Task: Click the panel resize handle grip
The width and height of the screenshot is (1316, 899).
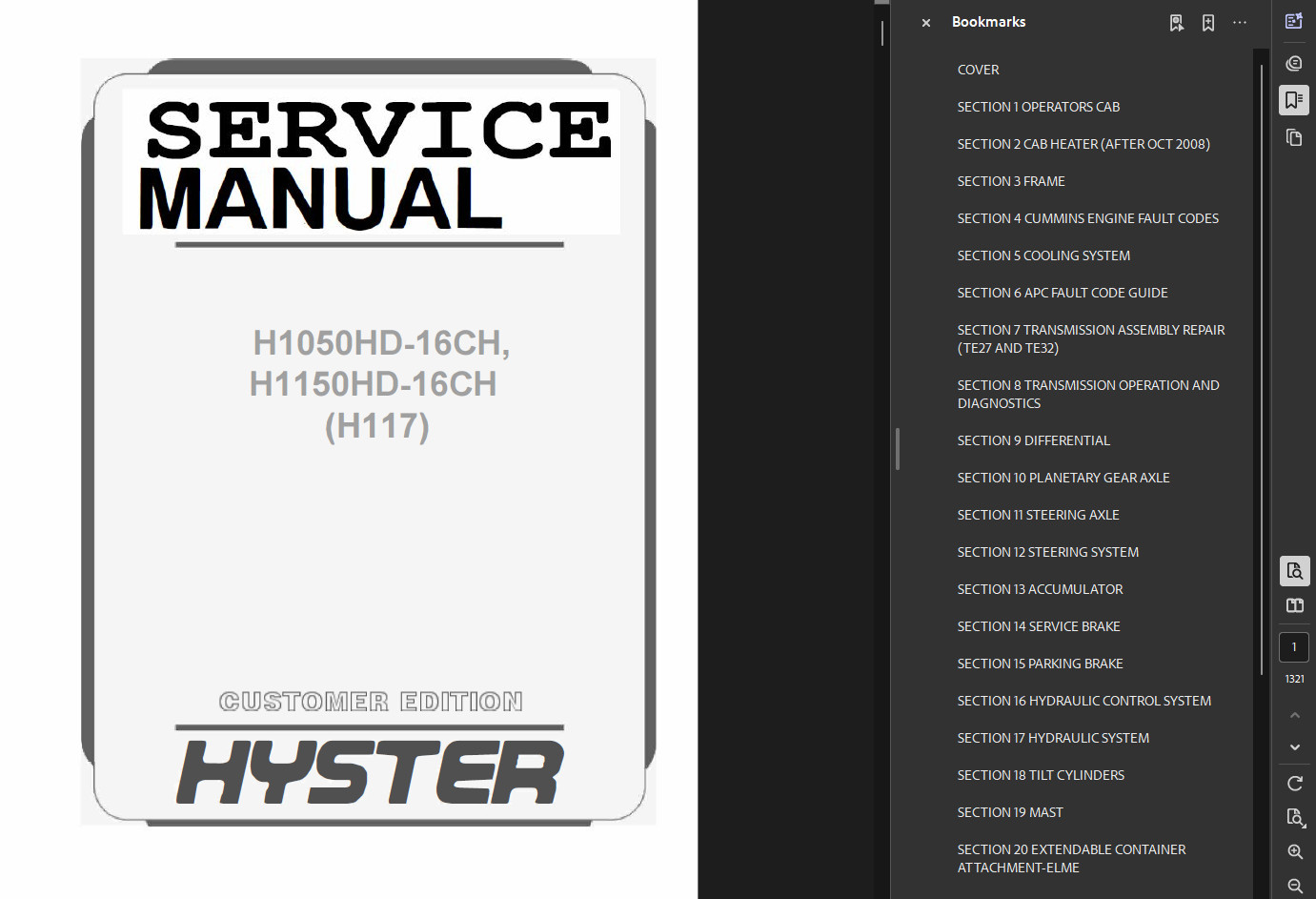Action: (x=898, y=449)
